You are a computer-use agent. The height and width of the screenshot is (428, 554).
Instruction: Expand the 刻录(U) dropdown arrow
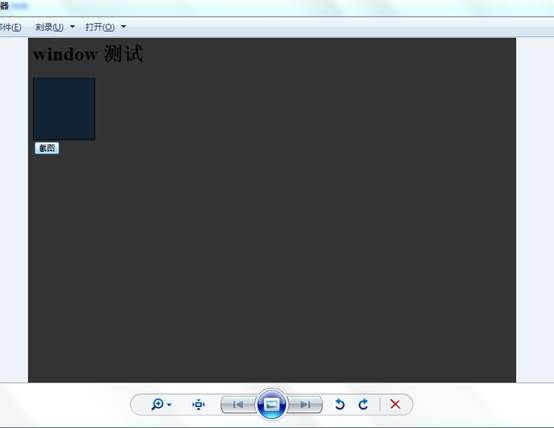(x=72, y=27)
